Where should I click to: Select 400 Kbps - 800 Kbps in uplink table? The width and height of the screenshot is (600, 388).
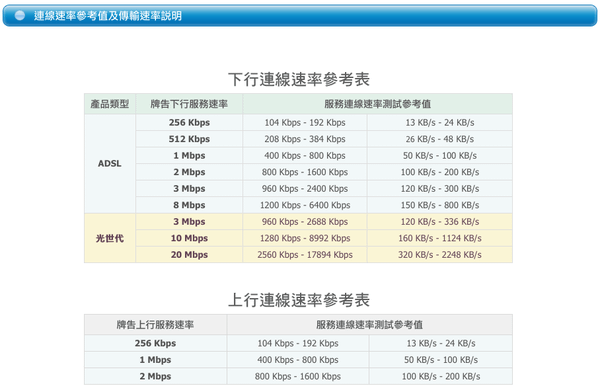point(298,360)
